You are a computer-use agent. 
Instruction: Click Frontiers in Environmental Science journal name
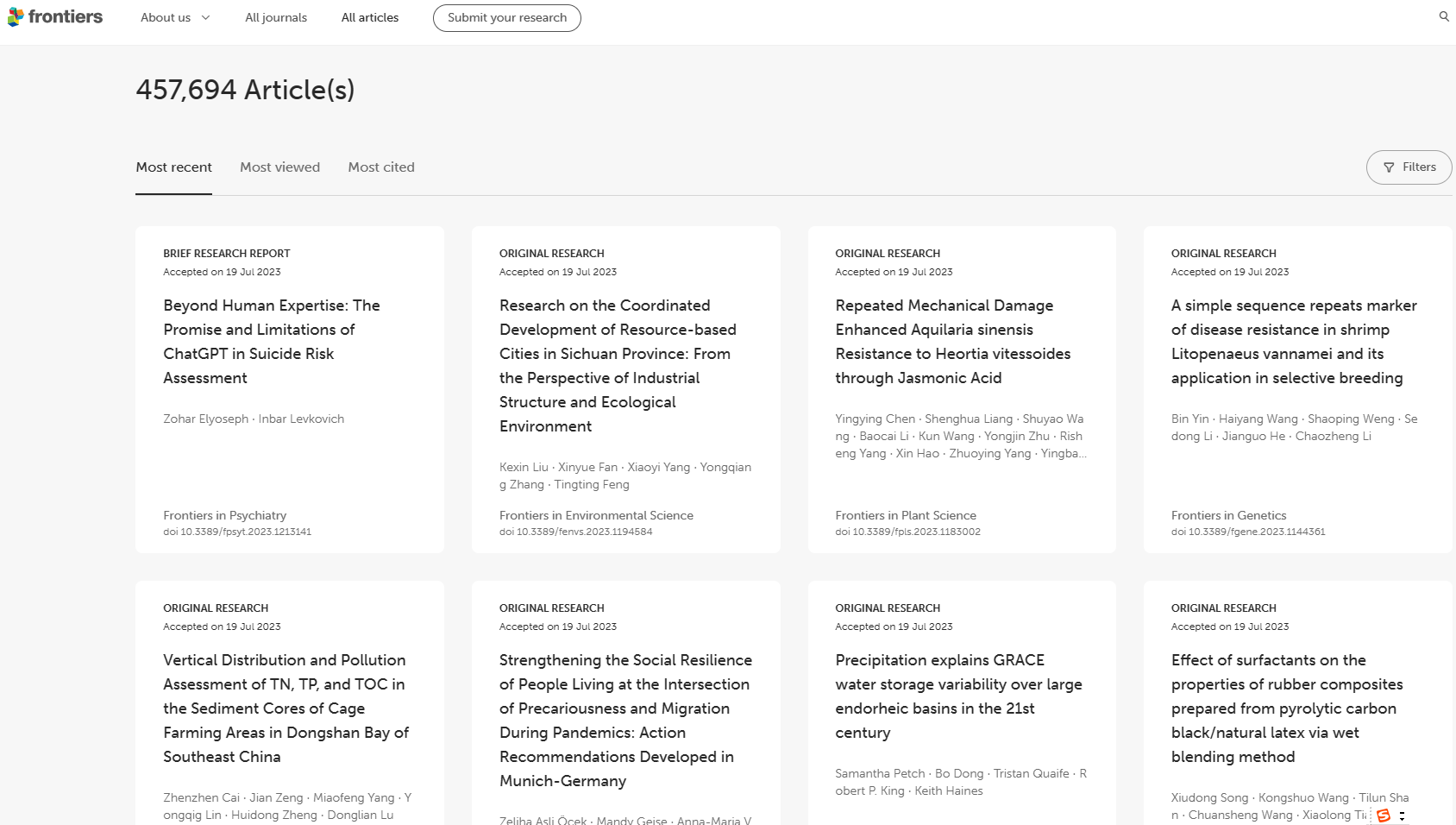point(596,515)
